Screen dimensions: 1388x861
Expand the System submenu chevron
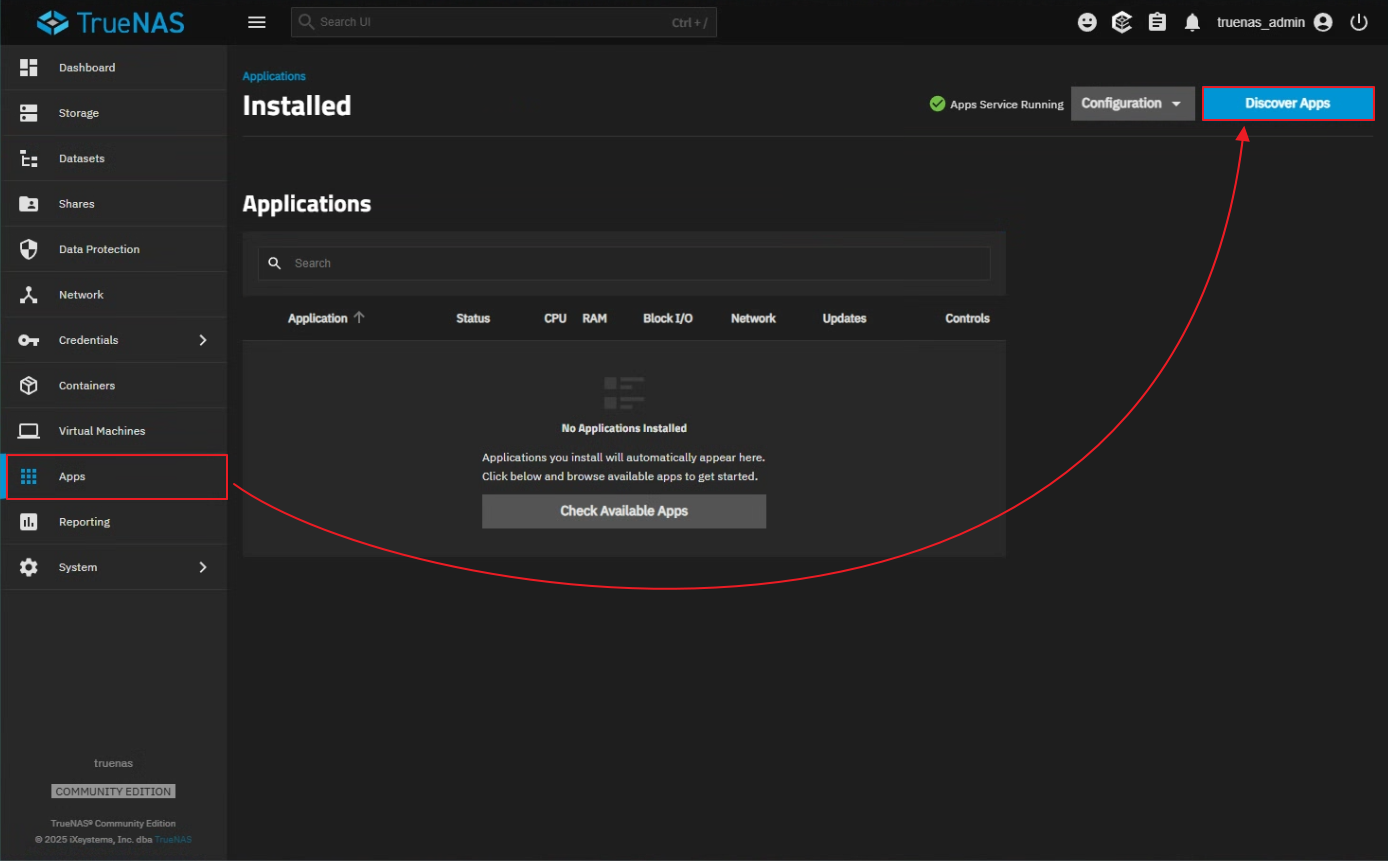(x=203, y=567)
